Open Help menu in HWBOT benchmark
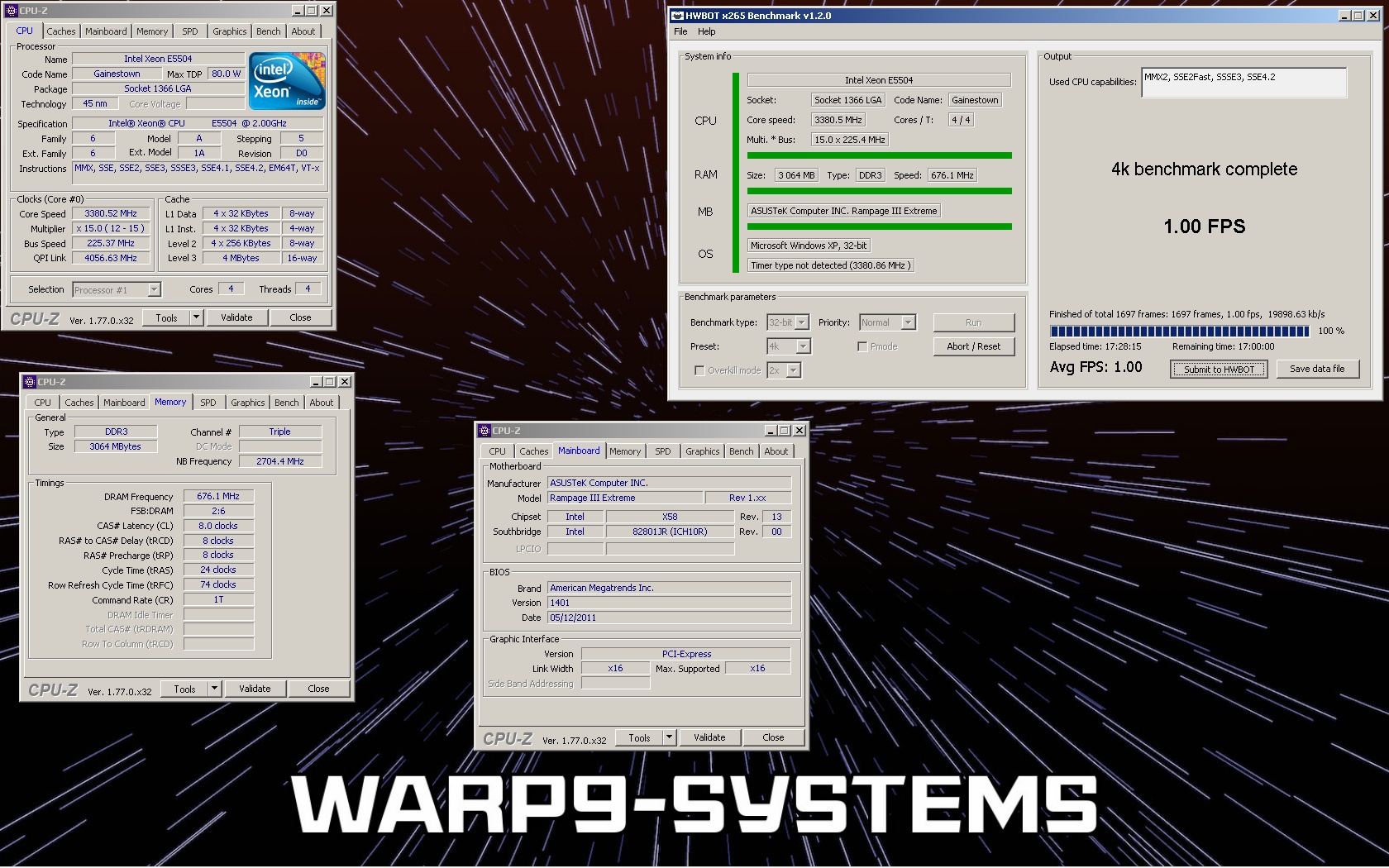Viewport: 1389px width, 868px height. tap(707, 31)
